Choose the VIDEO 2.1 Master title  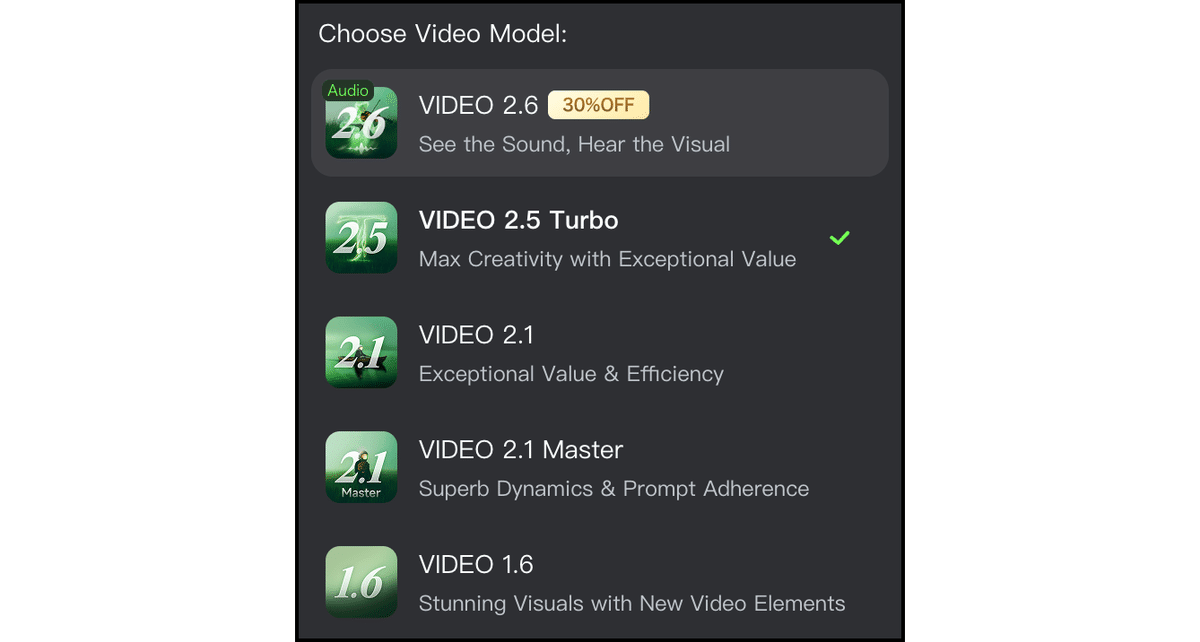(x=520, y=450)
